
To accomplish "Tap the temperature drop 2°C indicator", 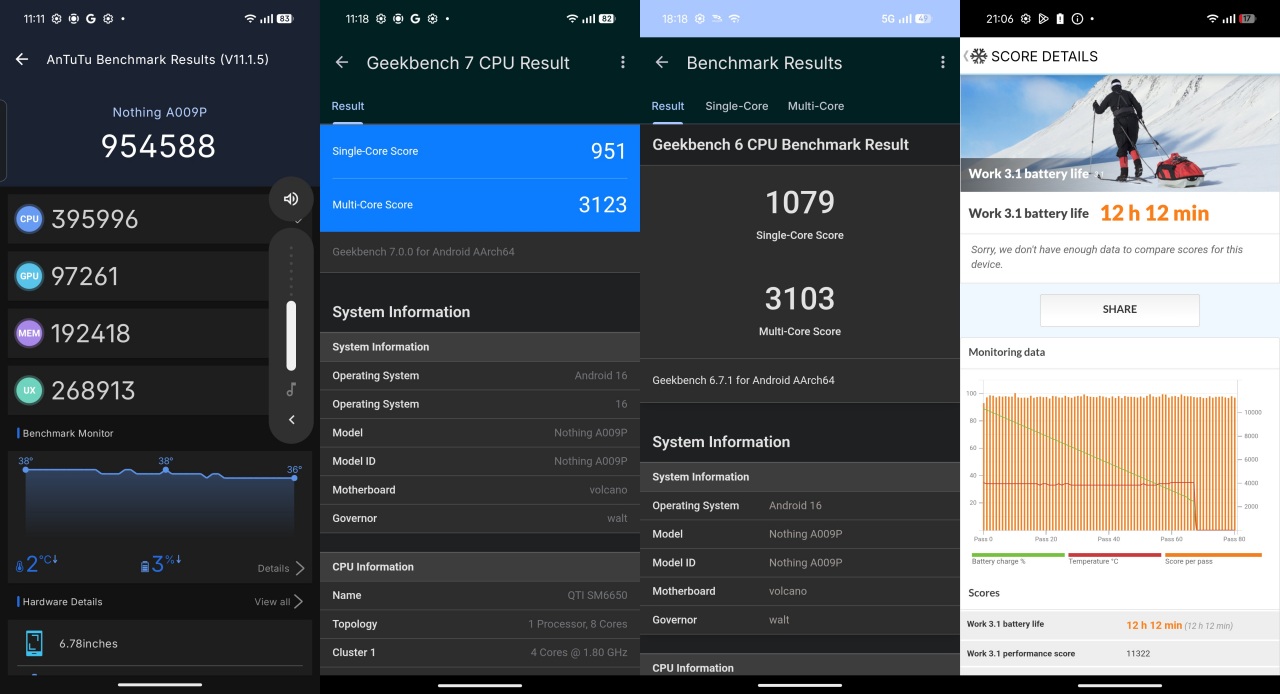I will coord(37,564).
